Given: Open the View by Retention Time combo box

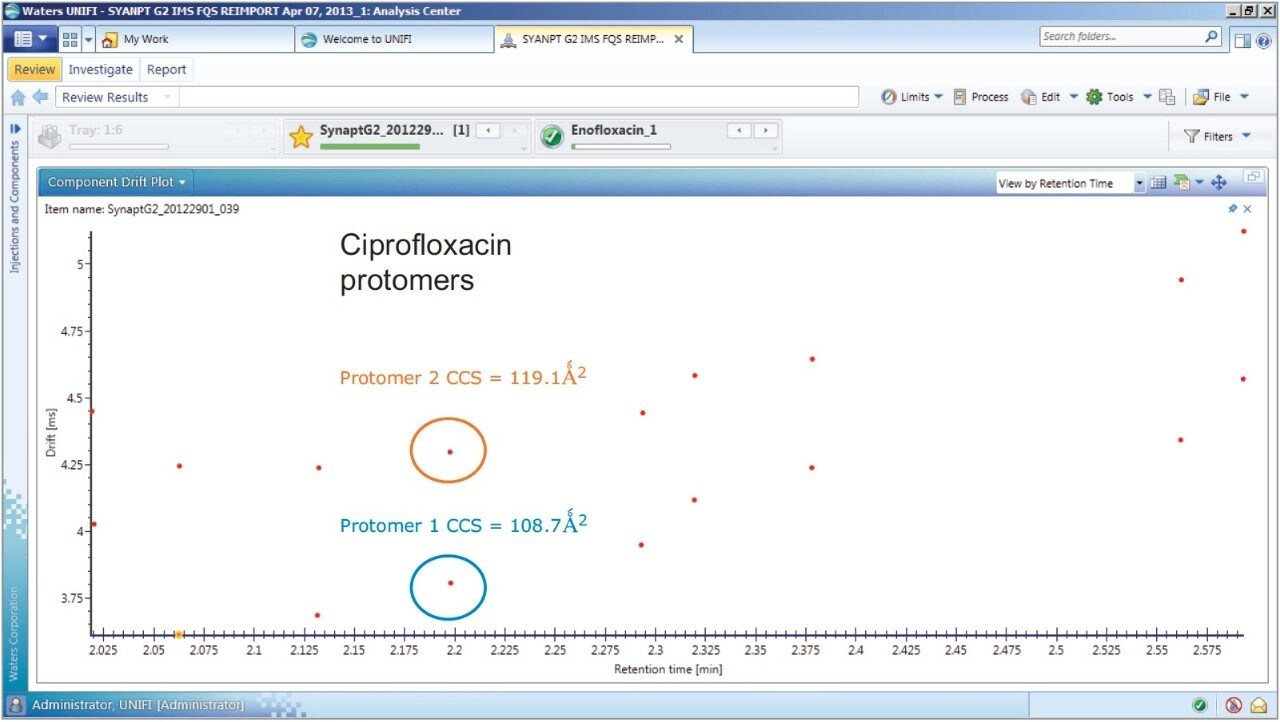Looking at the screenshot, I should [x=1070, y=183].
